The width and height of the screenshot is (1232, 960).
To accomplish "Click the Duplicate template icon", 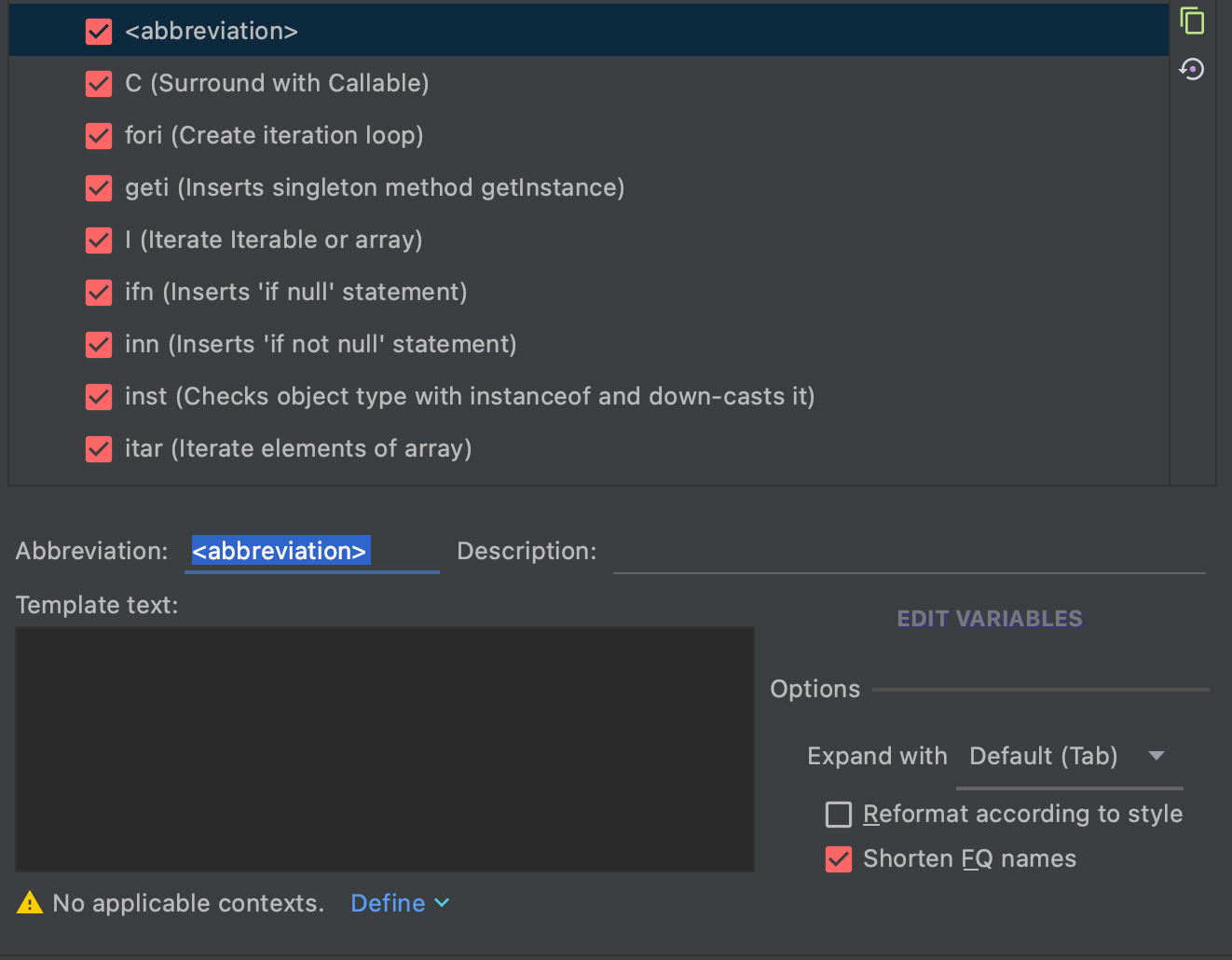I will (1192, 20).
